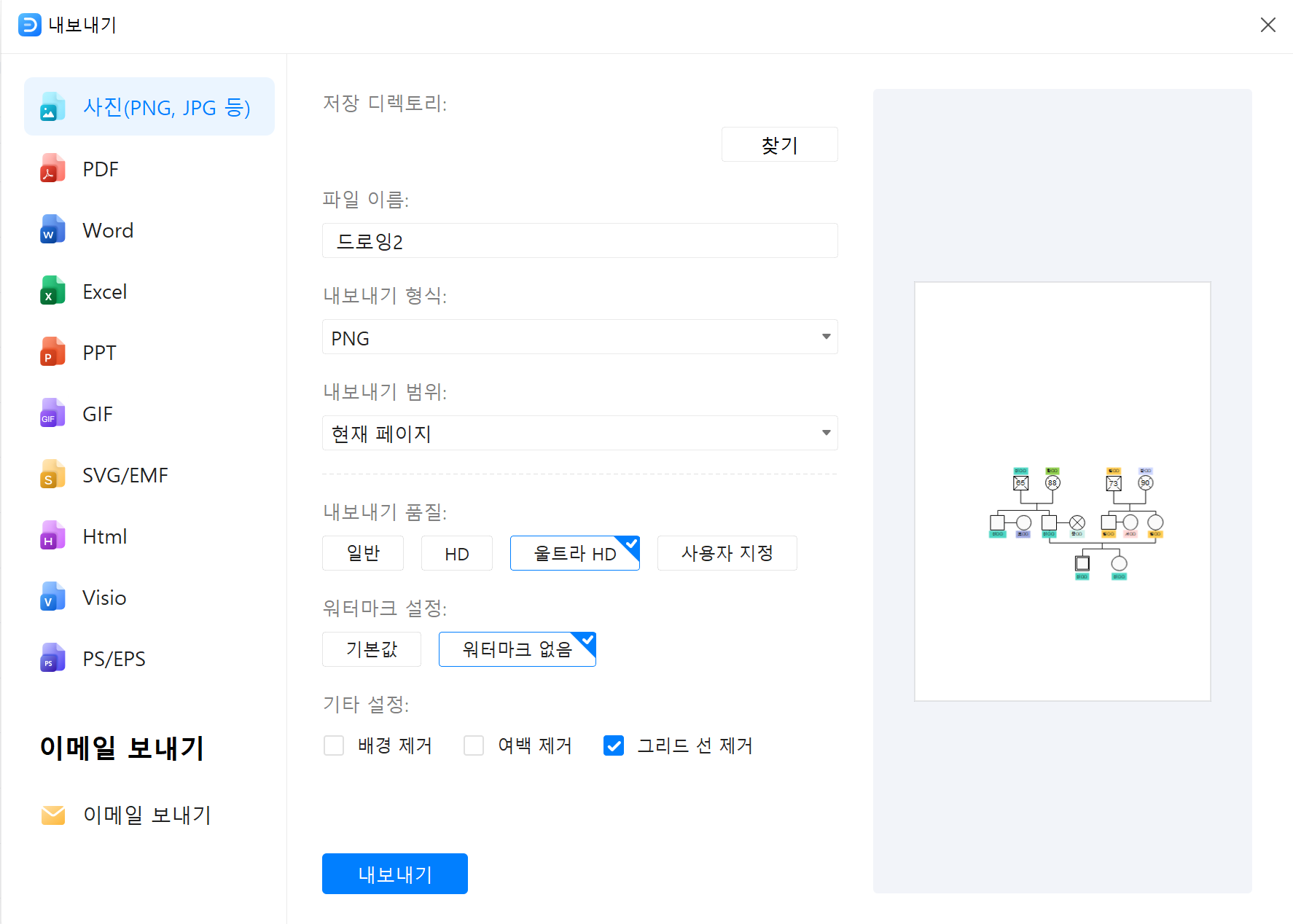Screen dimensions: 1293x924
Task: Click the PDF file icon in sidebar
Action: coord(52,168)
